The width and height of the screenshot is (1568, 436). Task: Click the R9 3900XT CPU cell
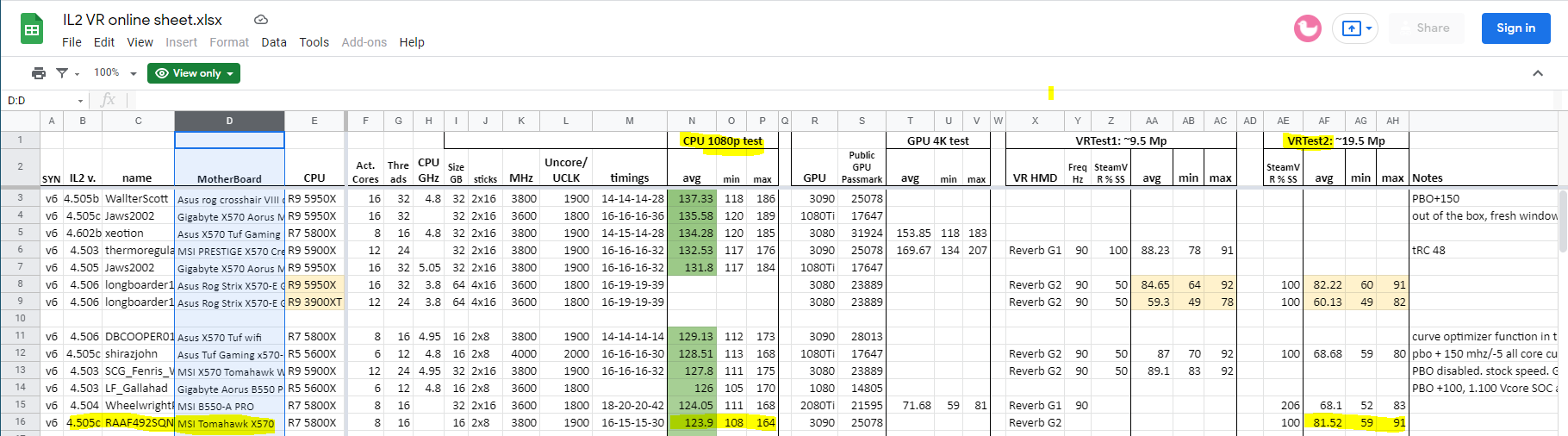(314, 302)
